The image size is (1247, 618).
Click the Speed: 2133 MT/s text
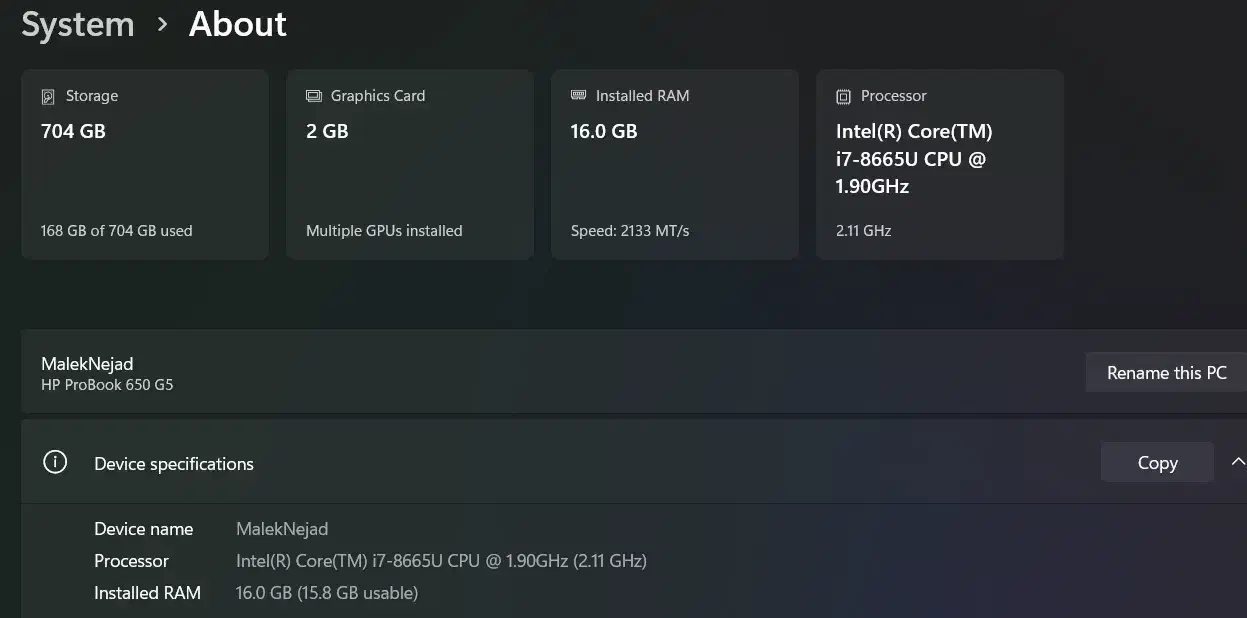(630, 231)
